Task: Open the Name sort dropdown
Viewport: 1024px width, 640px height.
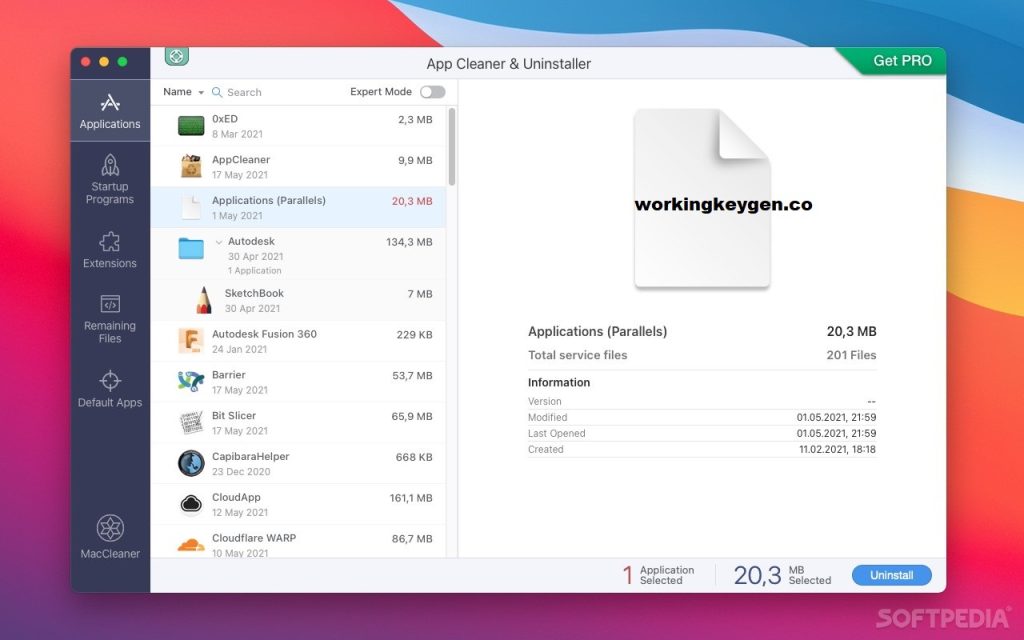Action: pos(183,91)
